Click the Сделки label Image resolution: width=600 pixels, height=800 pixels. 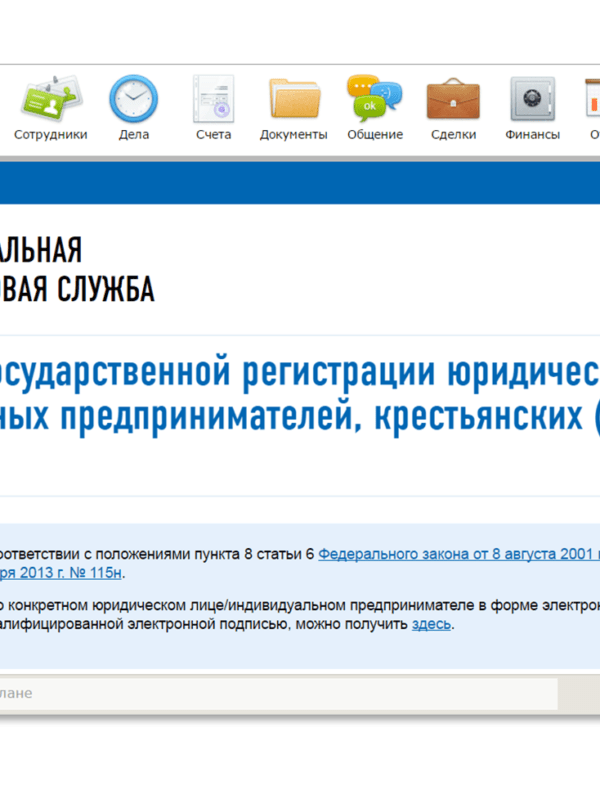[454, 135]
